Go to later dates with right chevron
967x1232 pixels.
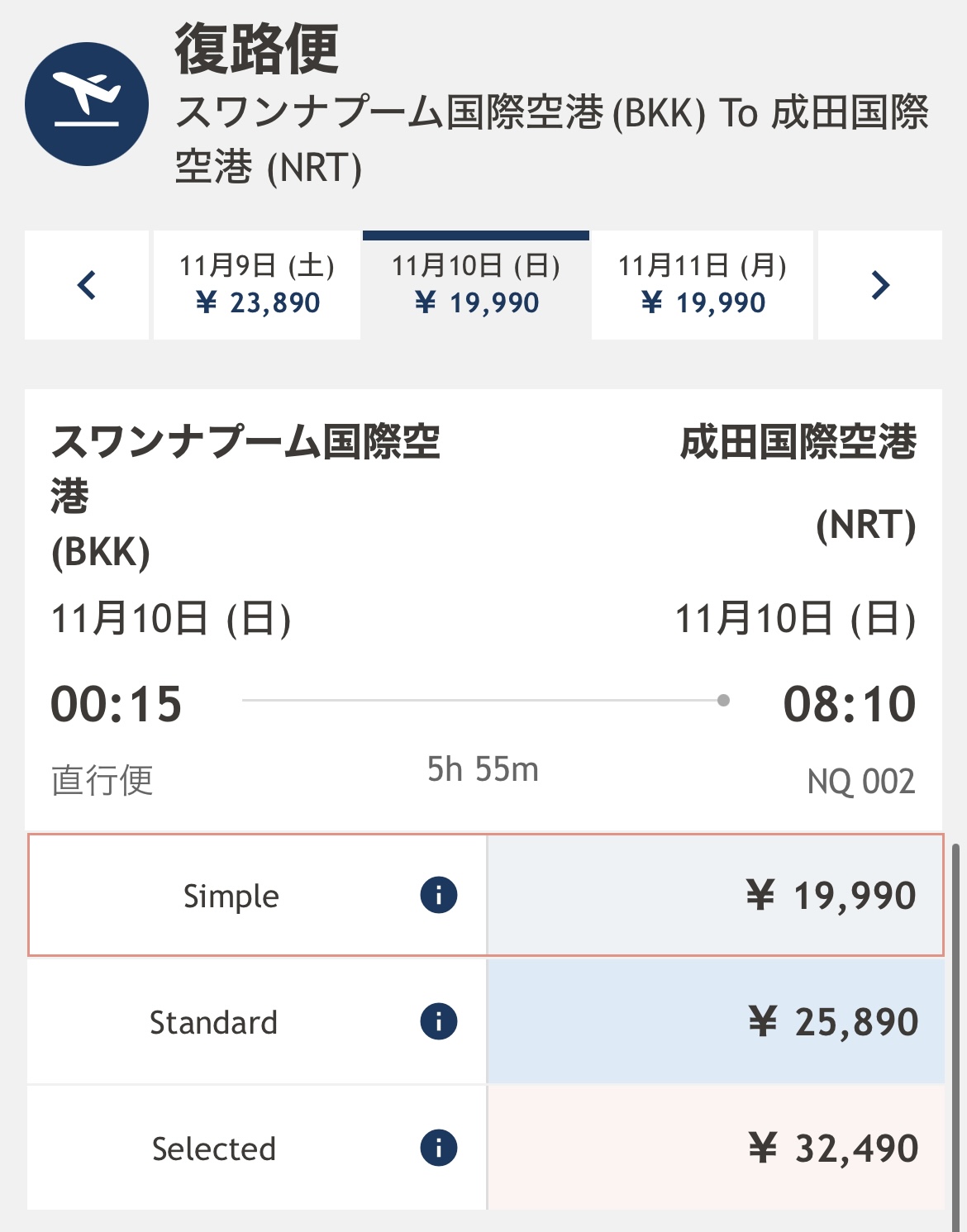pyautogui.click(x=880, y=285)
